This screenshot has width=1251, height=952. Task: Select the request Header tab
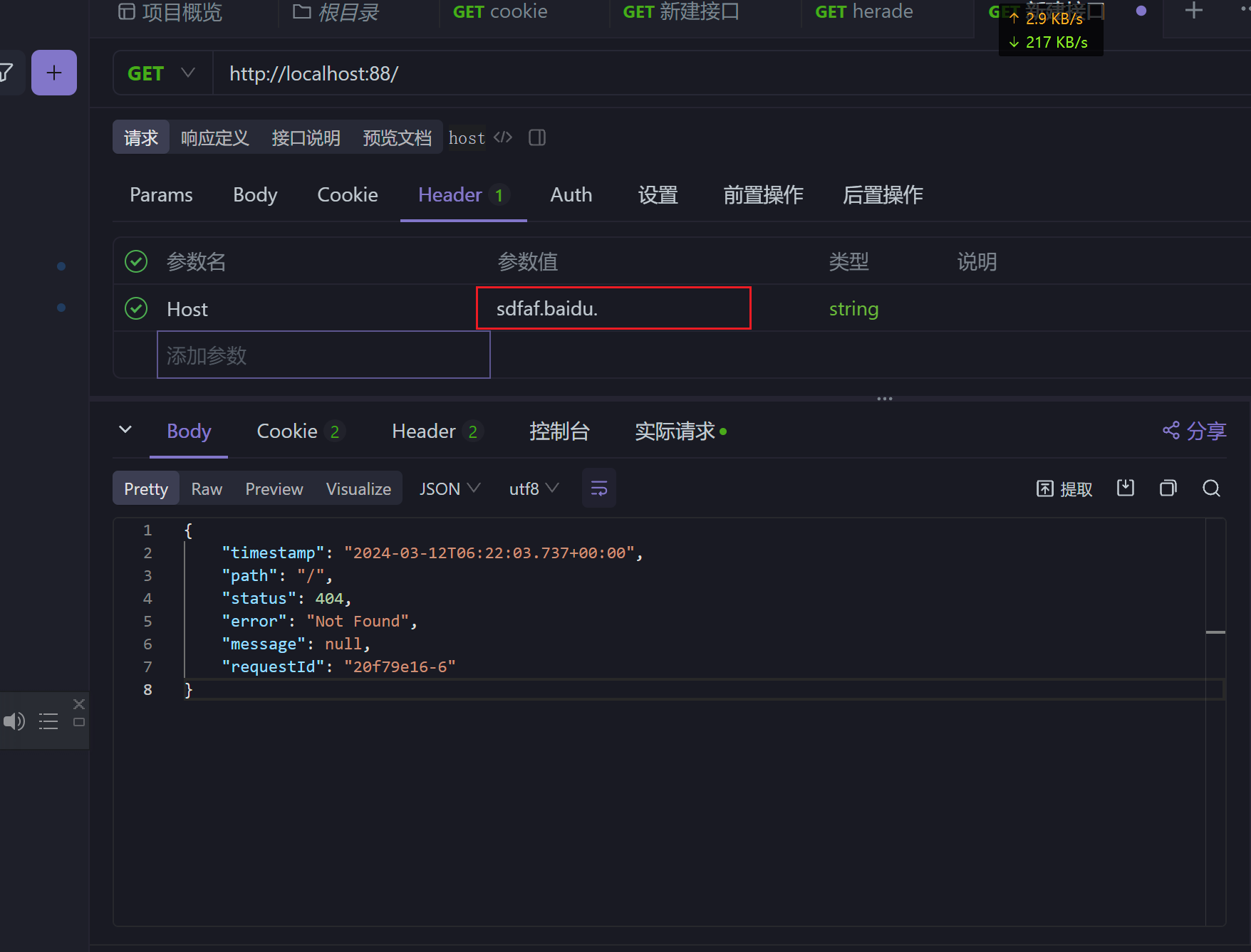tap(463, 194)
